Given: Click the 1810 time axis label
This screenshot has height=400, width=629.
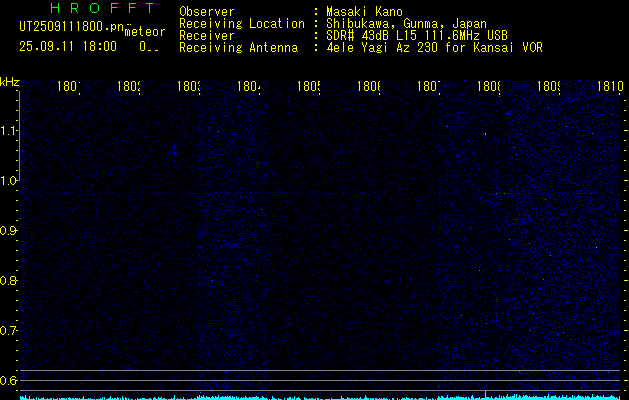Looking at the screenshot, I should 610,86.
